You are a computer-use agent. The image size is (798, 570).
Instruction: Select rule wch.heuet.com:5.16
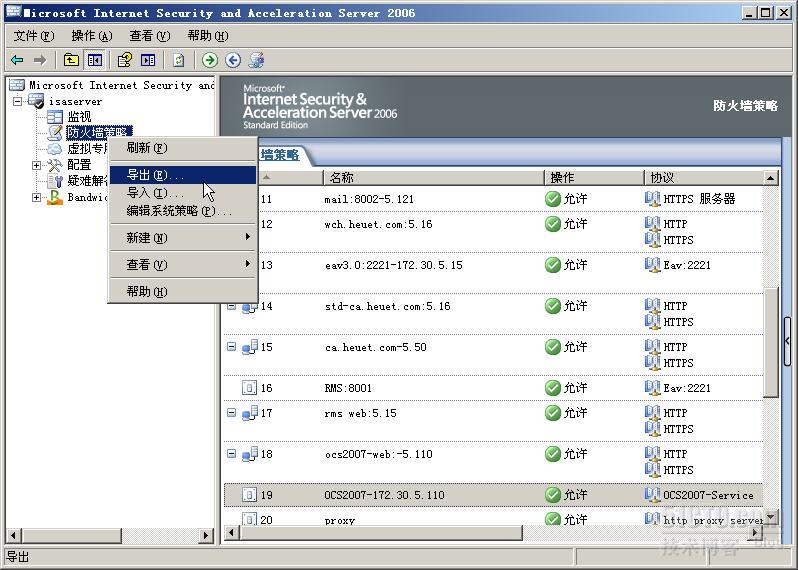pos(378,224)
